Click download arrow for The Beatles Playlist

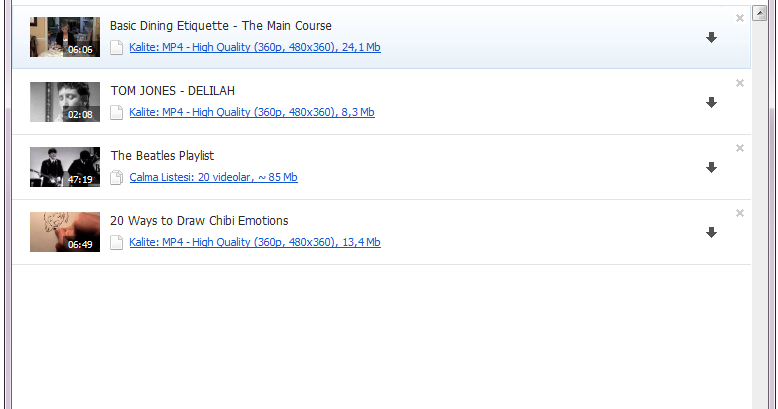pos(711,168)
